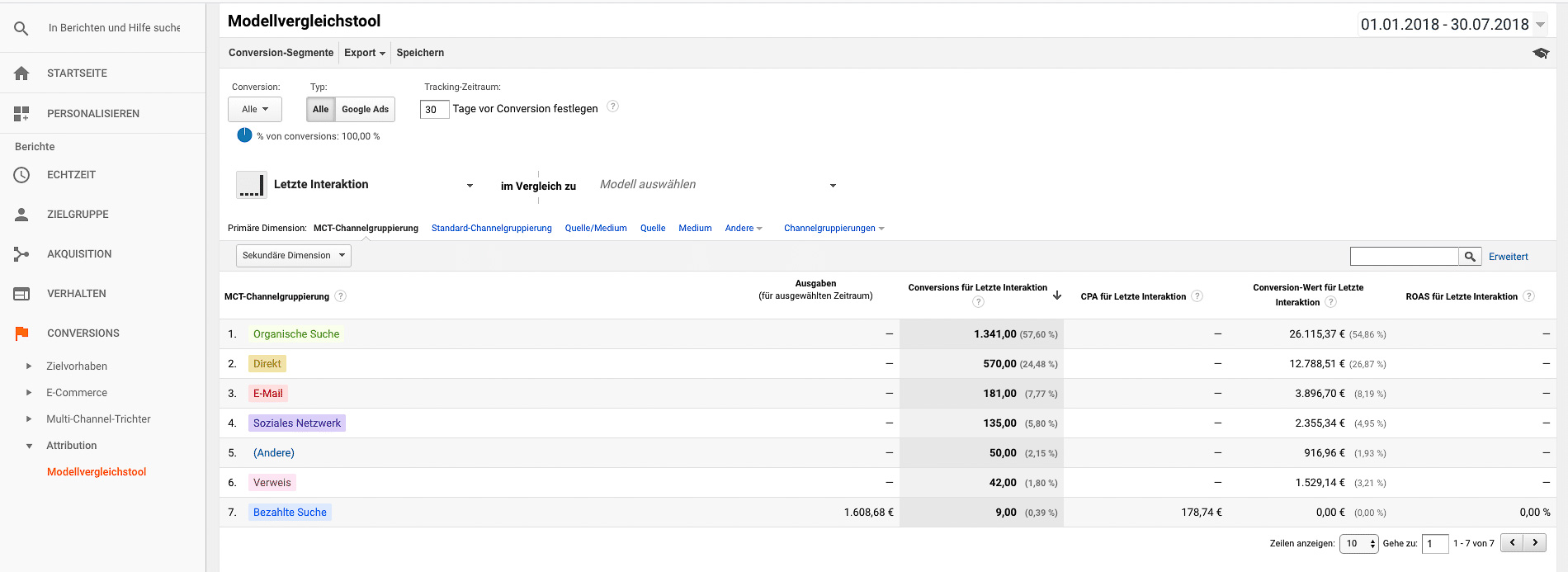Click the Akquisition branching icon
The image size is (1568, 572).
pyautogui.click(x=21, y=254)
